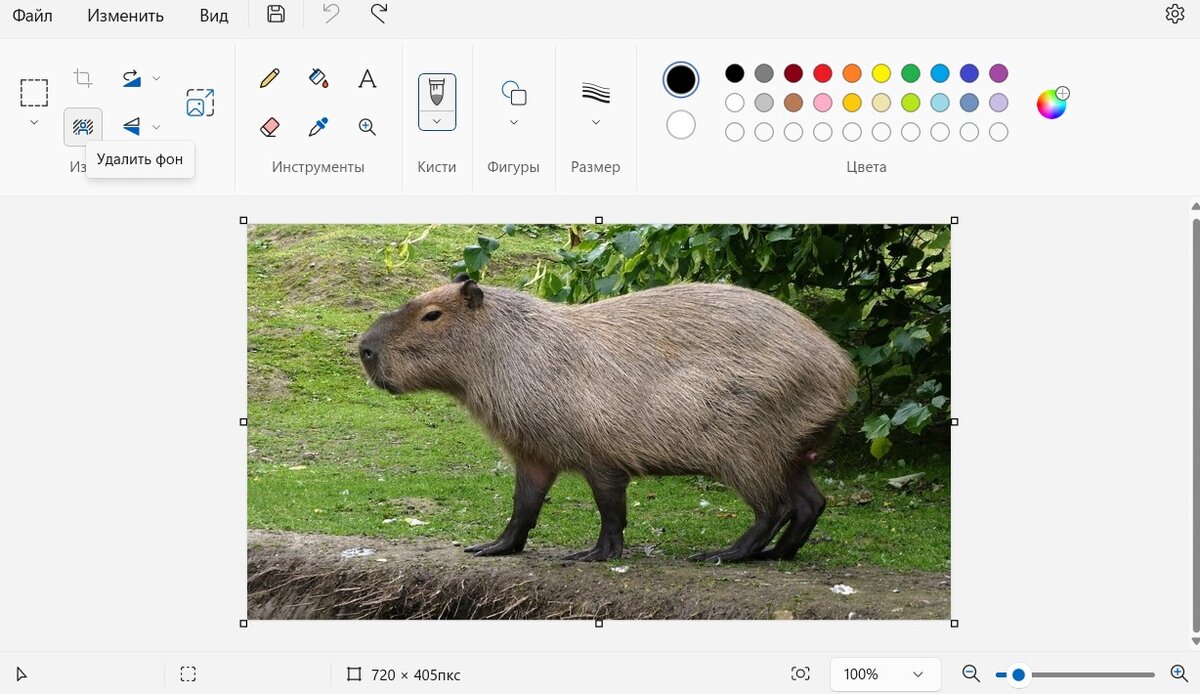The image size is (1200, 694).
Task: Select the Color picker eyedropper tool
Action: tap(318, 127)
